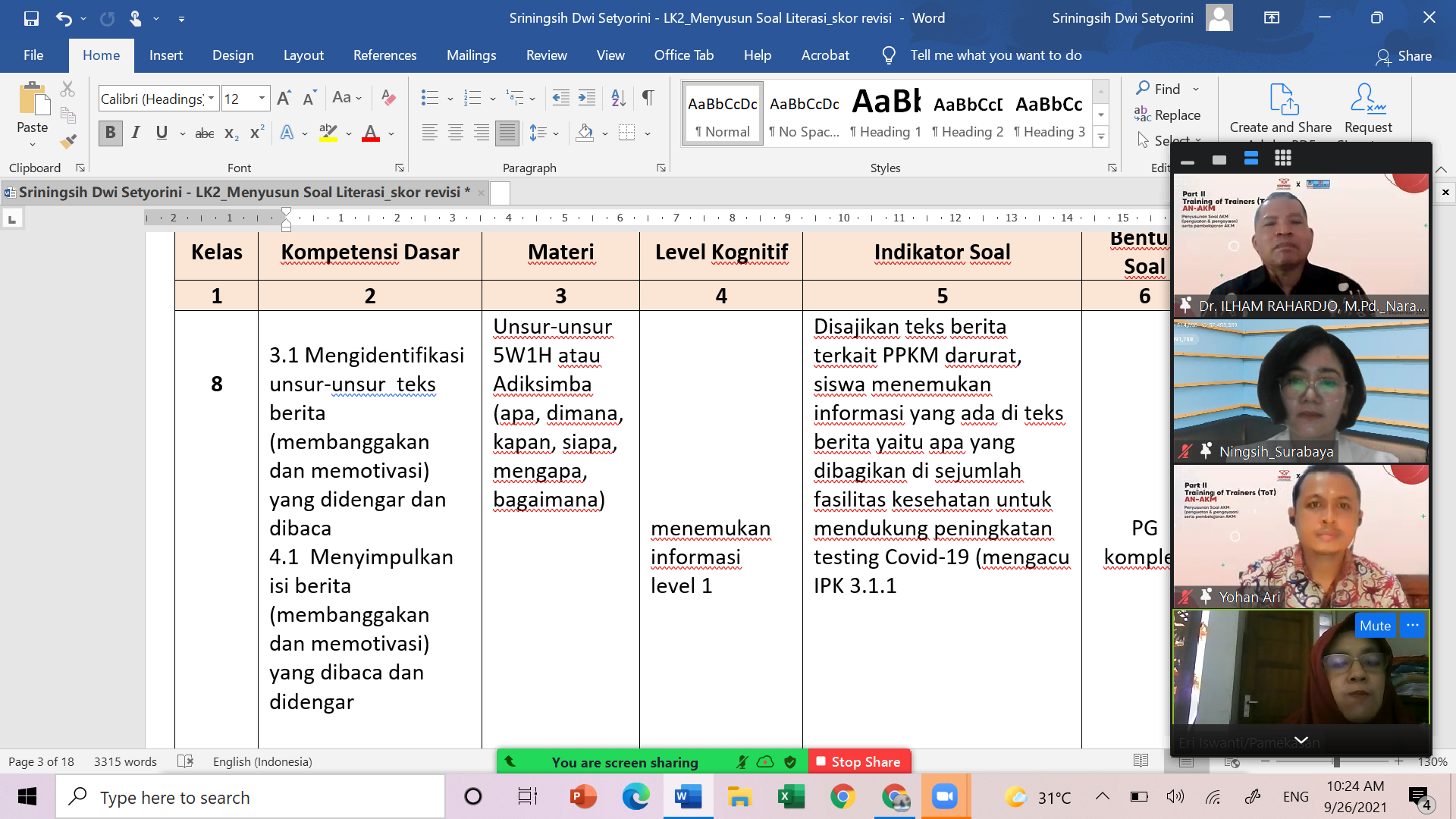Shrink font size with the smaller A icon
Screen dimensions: 1456x819
[x=309, y=98]
